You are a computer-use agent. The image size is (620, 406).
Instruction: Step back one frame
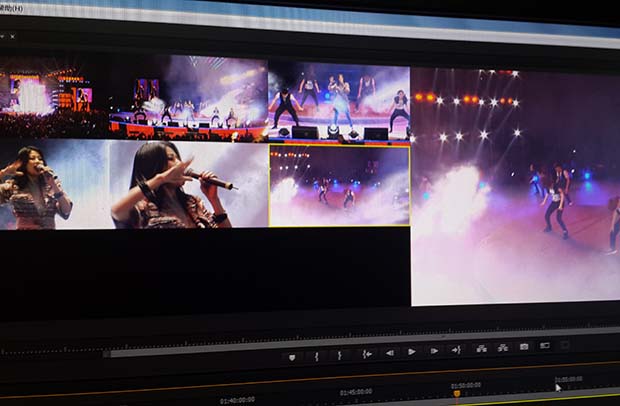pyautogui.click(x=389, y=353)
